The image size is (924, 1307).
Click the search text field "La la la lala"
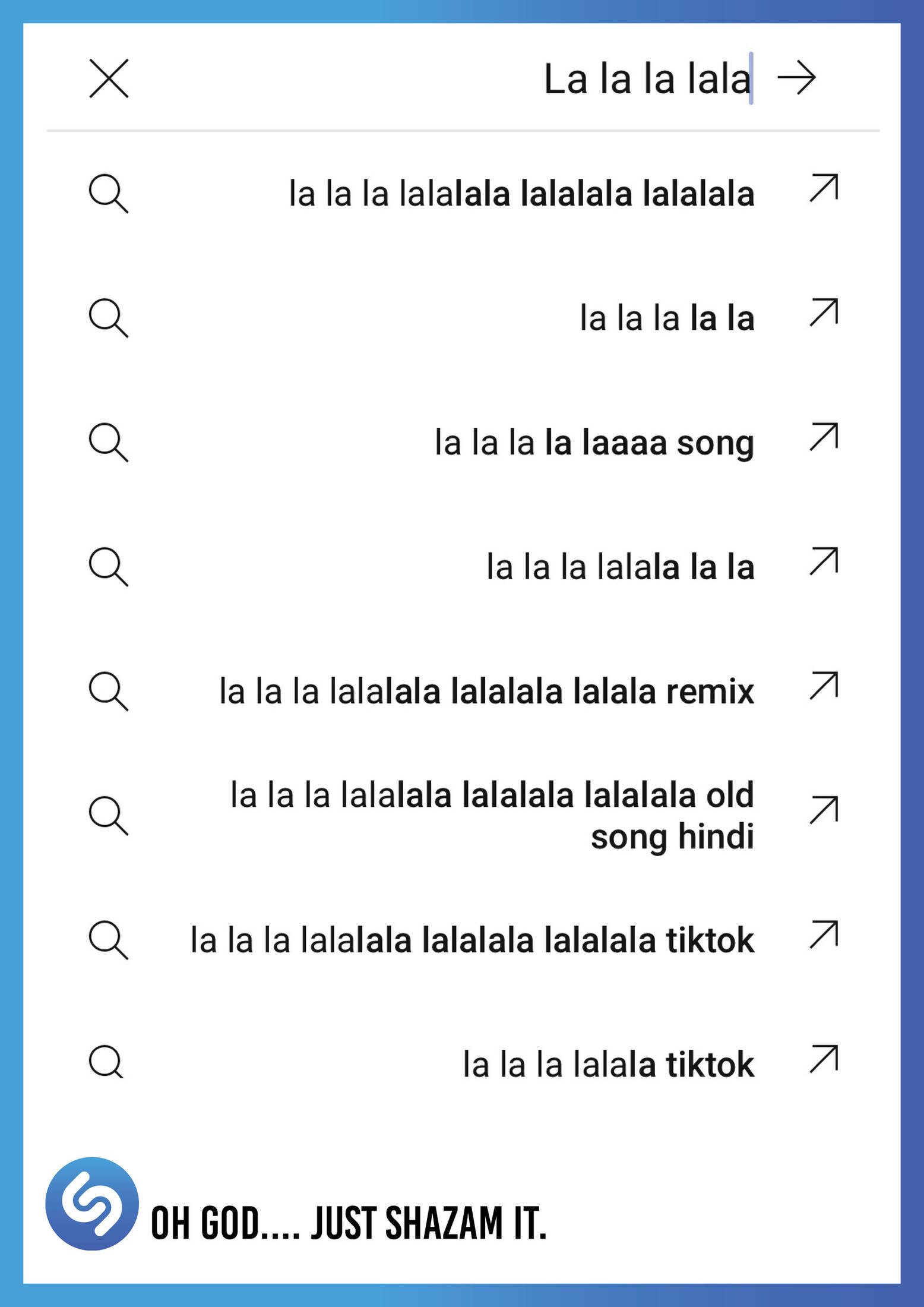(x=646, y=79)
